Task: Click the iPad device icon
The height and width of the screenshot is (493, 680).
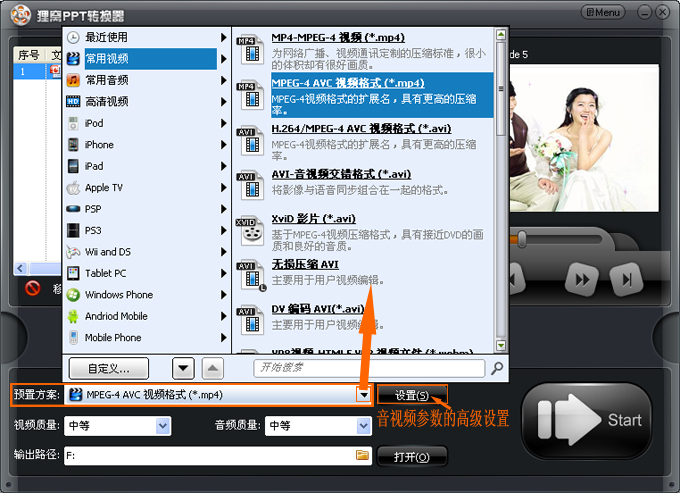Action: (73, 166)
